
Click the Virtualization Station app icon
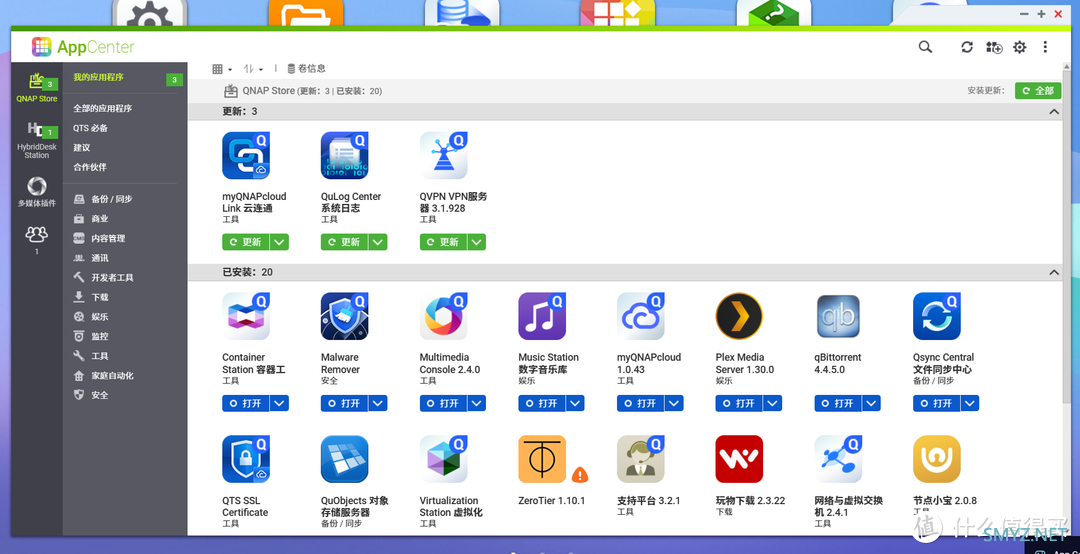click(444, 459)
